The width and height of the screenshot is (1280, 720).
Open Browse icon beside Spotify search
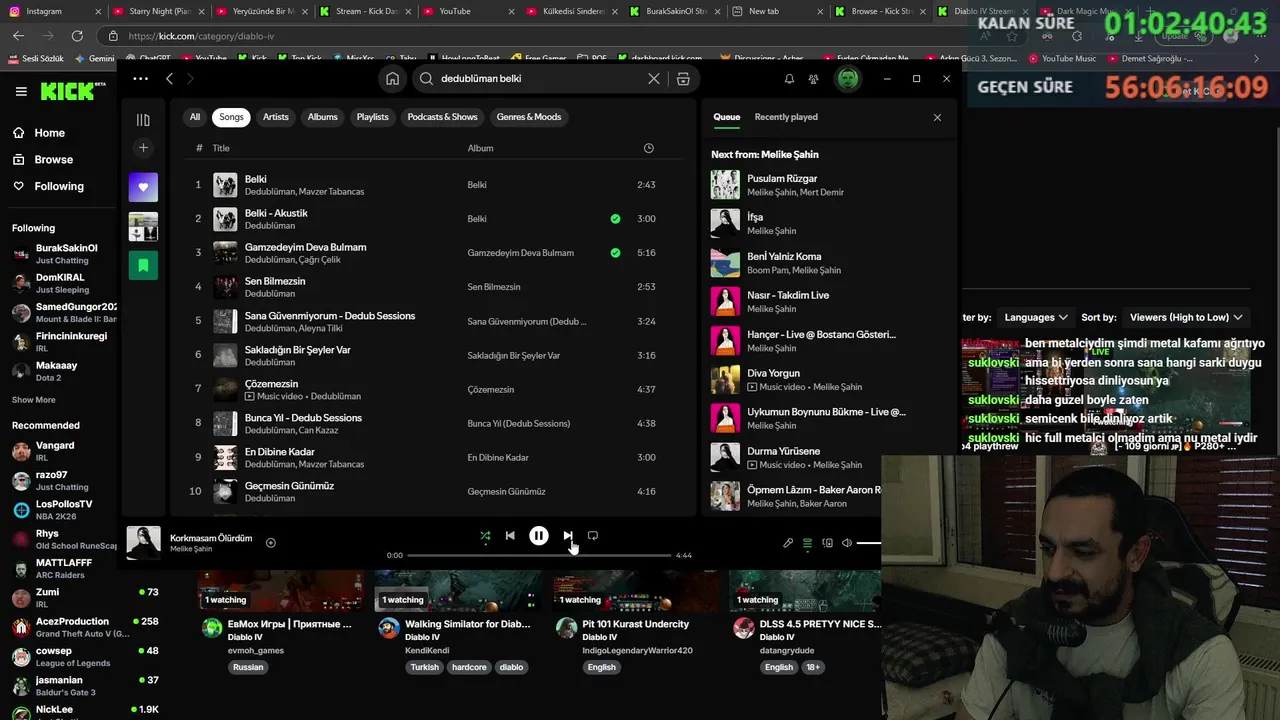coord(683,78)
